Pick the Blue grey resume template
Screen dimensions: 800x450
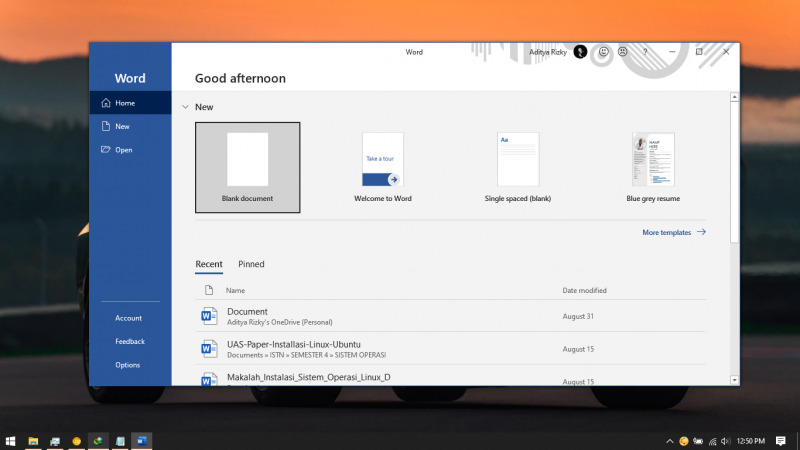tap(653, 167)
